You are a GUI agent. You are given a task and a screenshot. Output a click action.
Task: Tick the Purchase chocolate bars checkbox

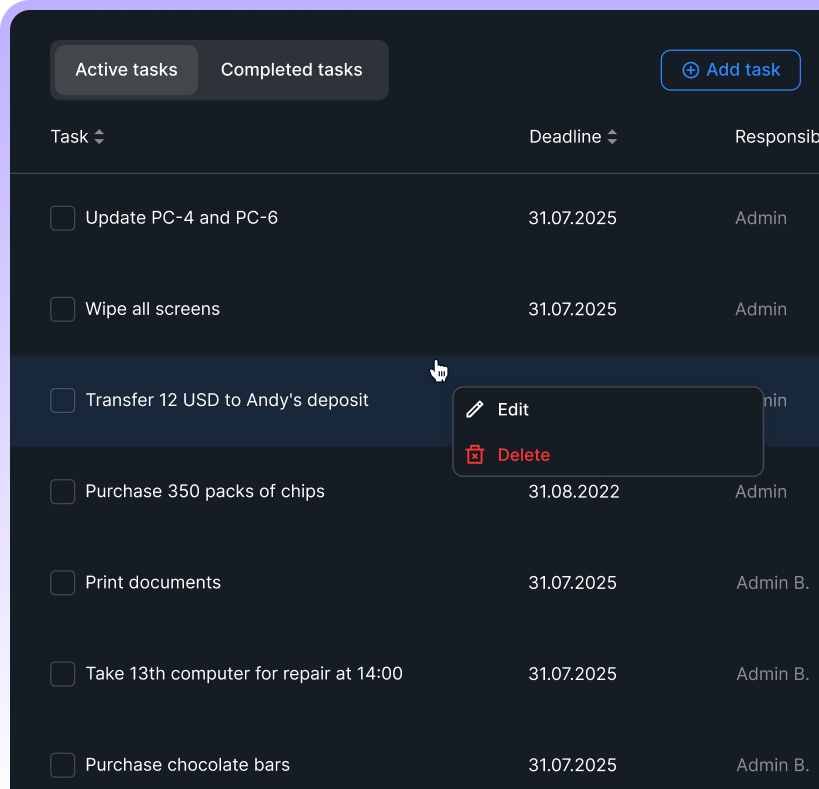click(x=63, y=765)
